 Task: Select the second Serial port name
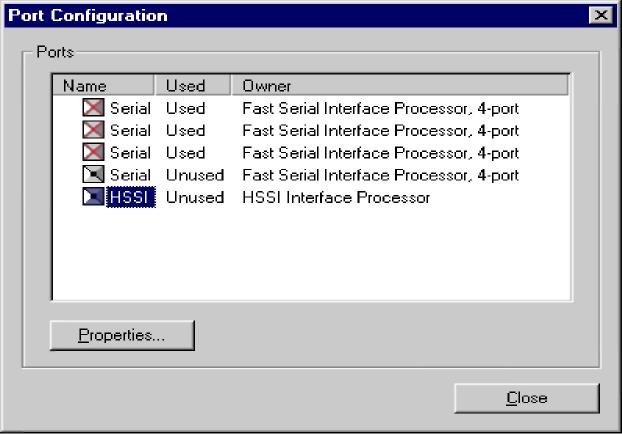pyautogui.click(x=130, y=131)
